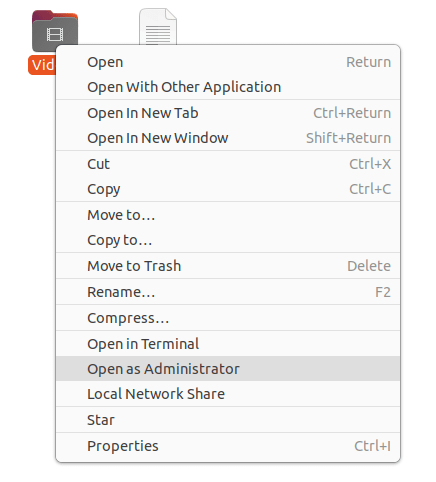436x482 pixels.
Task: Click Star in the context menu
Action: point(228,420)
